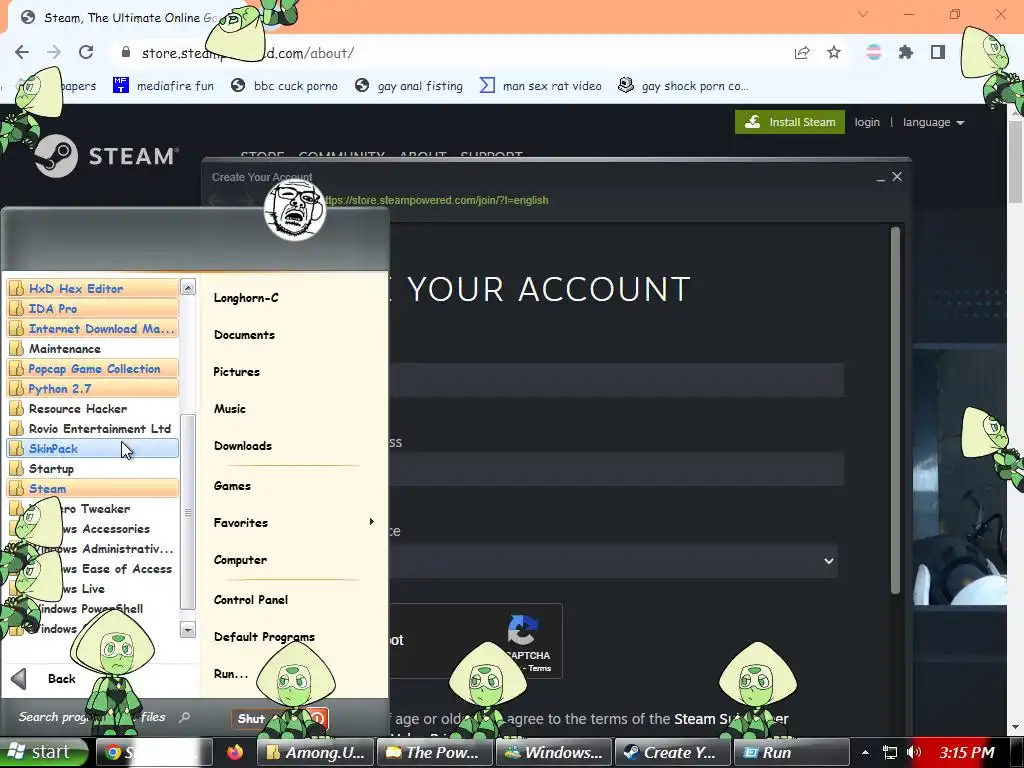Viewport: 1024px width, 768px height.
Task: Click the browser back arrow
Action: point(22,52)
